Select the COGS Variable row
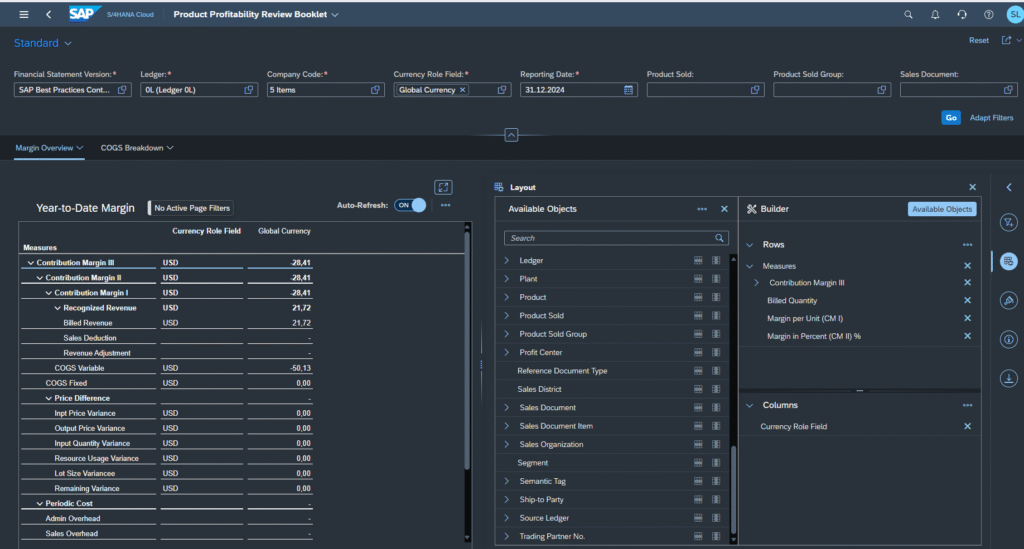The height and width of the screenshot is (549, 1024). pyautogui.click(x=79, y=368)
